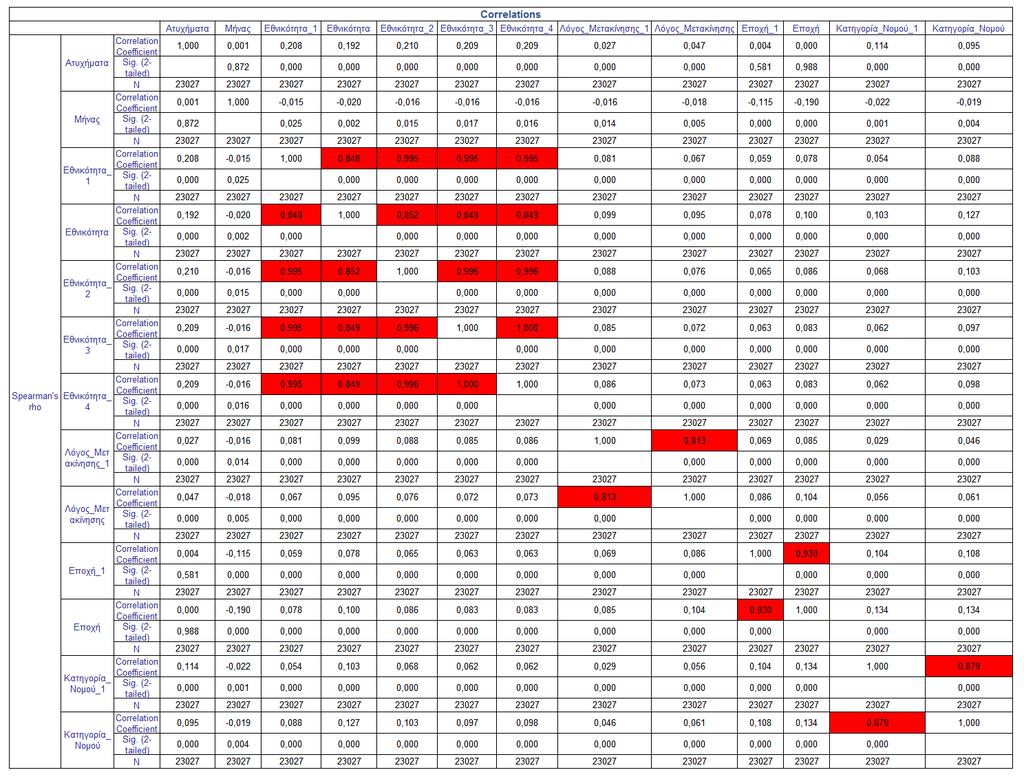Viewport: 1024px width, 779px height.
Task: Click the Εθνικότητα_3 column header
Action: pos(467,29)
